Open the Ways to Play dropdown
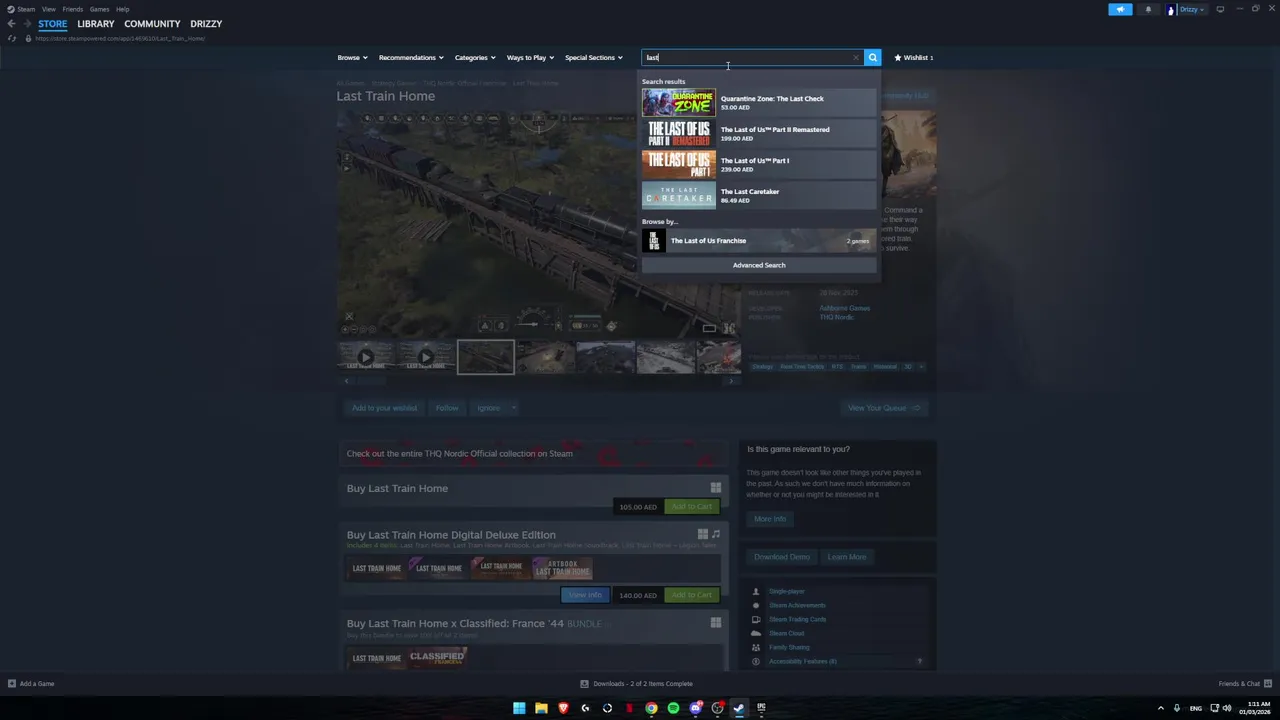Viewport: 1280px width, 720px height. [530, 57]
